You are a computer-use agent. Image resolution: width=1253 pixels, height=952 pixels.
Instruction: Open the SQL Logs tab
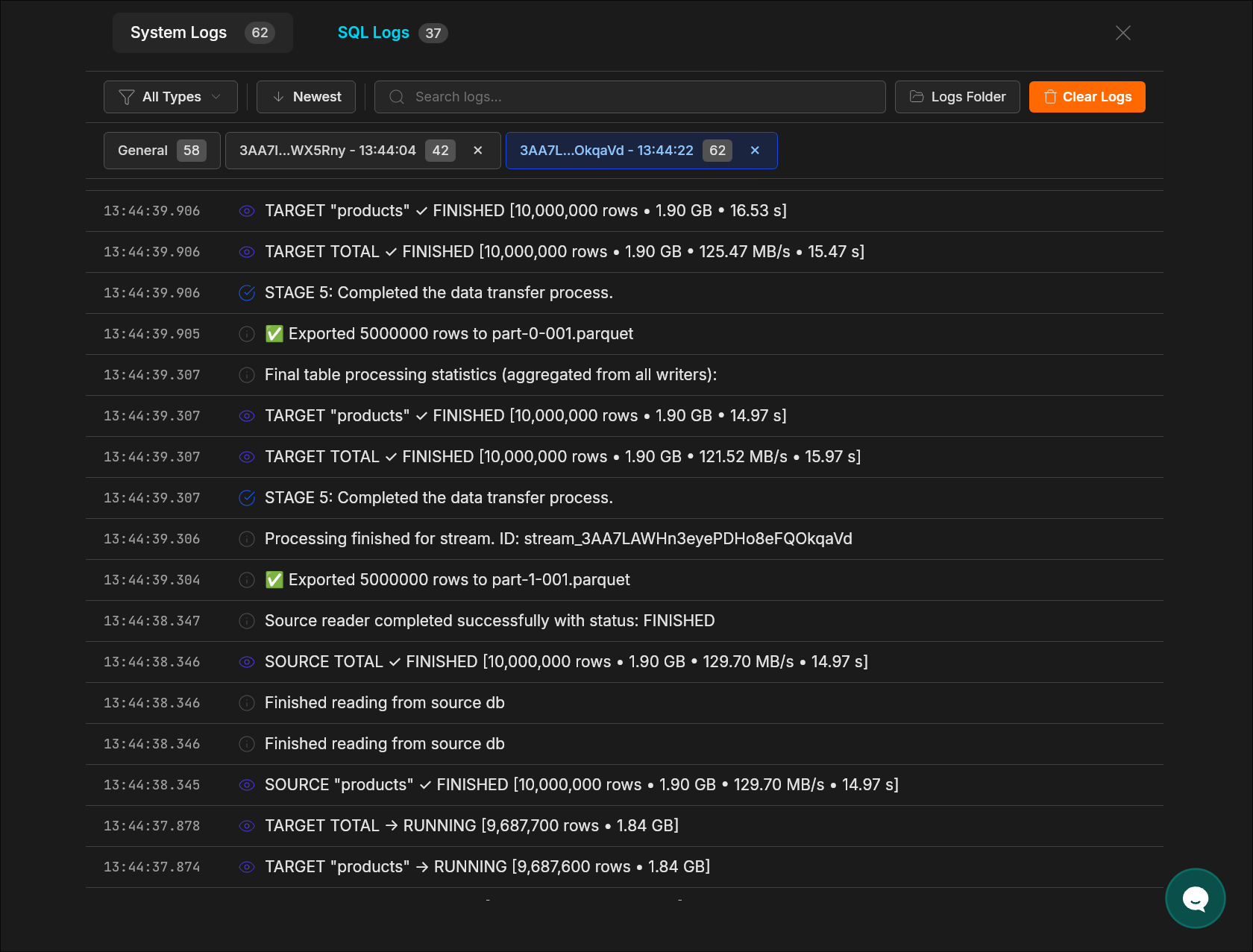point(392,33)
